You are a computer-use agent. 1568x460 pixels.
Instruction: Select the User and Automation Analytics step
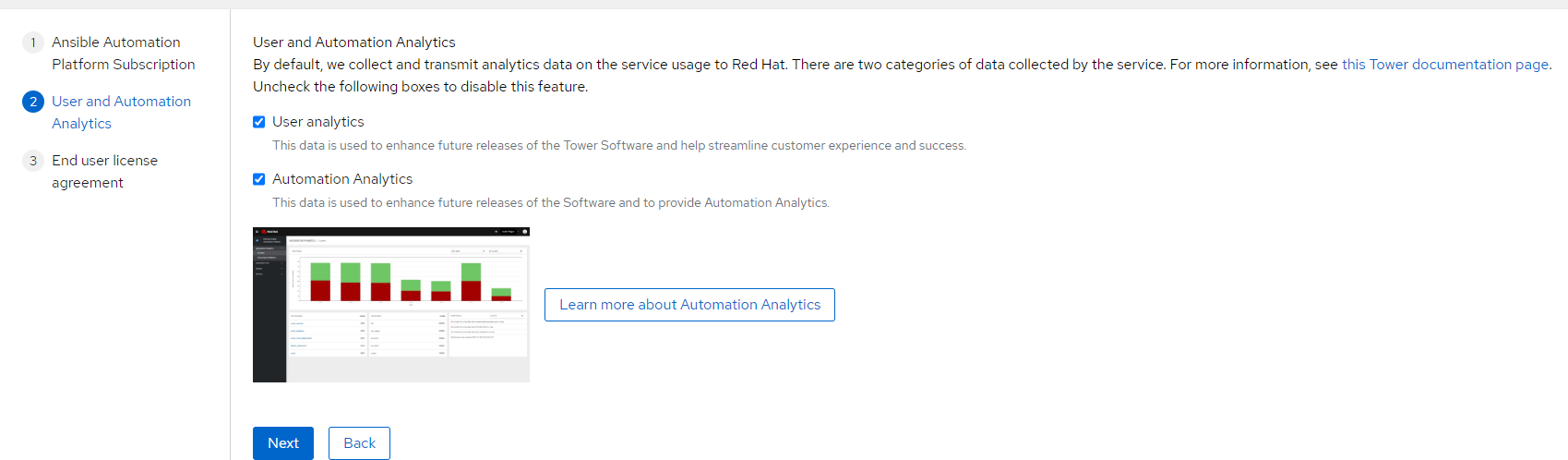pos(121,112)
